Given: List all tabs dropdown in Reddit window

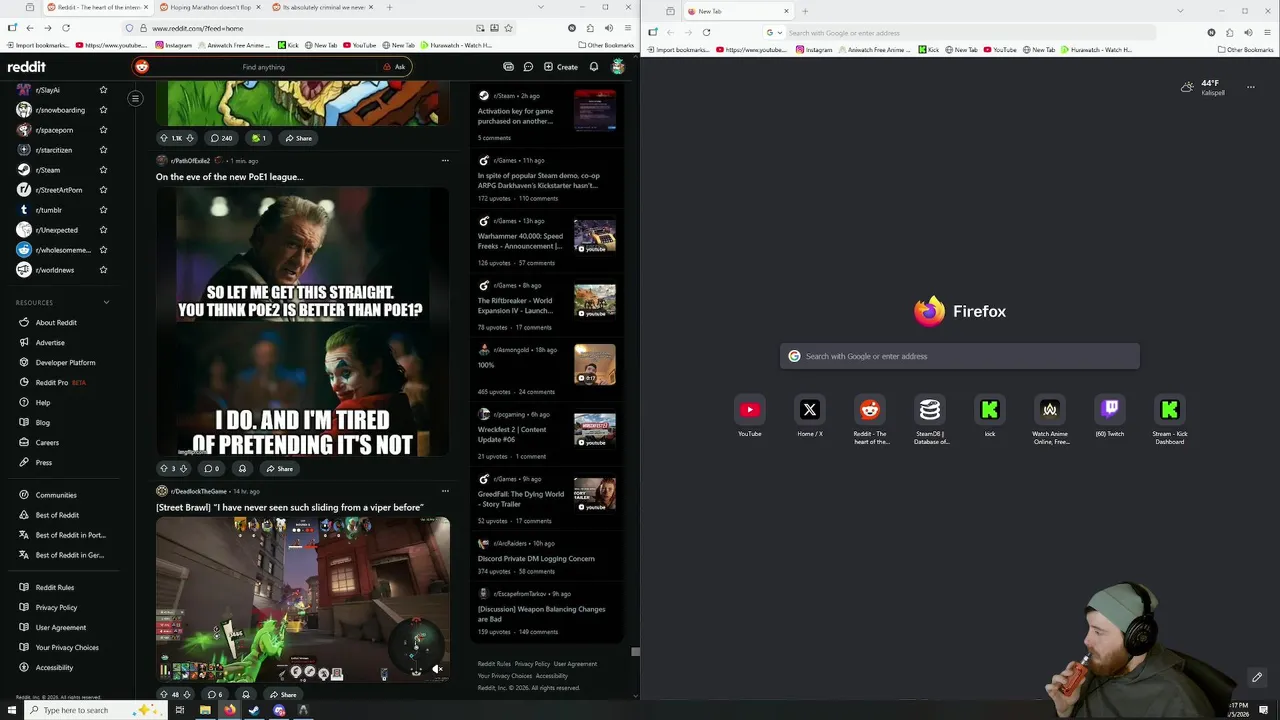Looking at the screenshot, I should click(x=541, y=8).
